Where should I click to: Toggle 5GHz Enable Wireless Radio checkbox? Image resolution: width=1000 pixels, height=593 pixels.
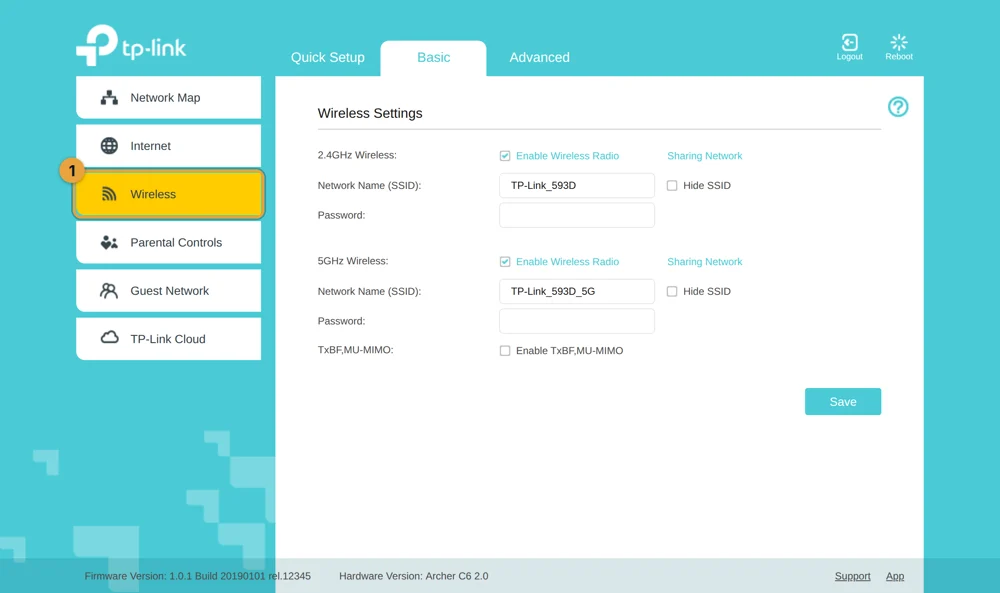505,262
